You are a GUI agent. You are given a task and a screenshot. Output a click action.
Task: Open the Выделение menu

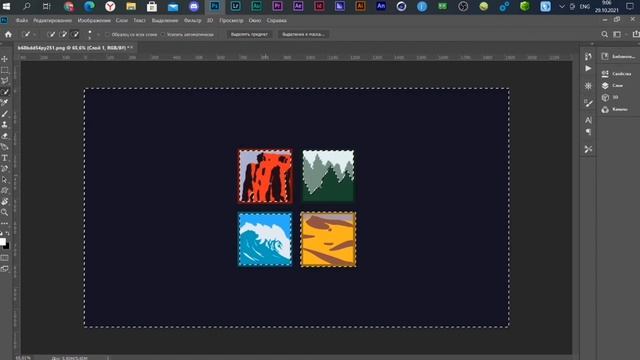click(x=165, y=20)
